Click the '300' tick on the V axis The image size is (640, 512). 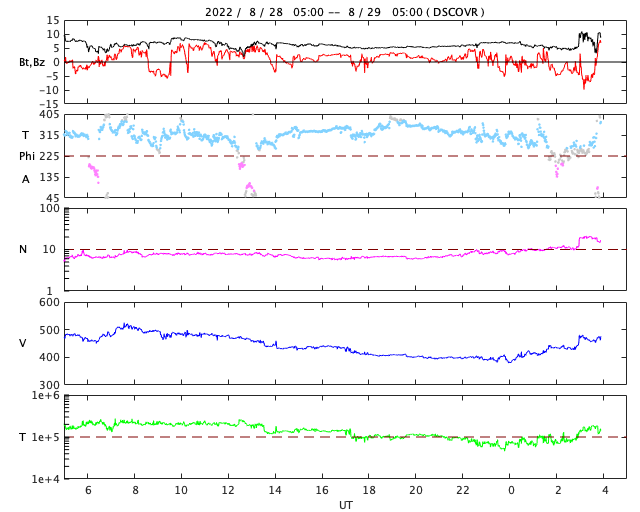49,385
